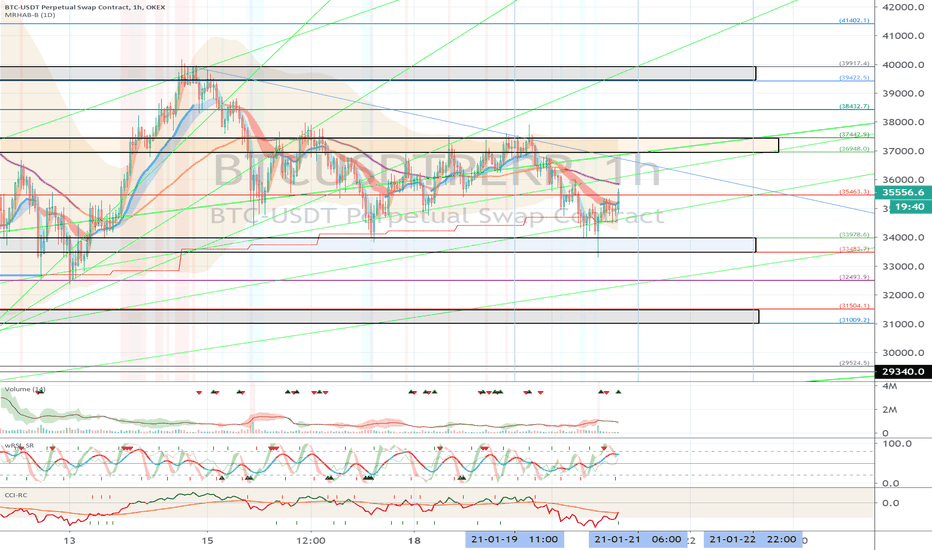Select the orange zone rectangle near 37000
This screenshot has height=550, width=932.
pyautogui.click(x=389, y=145)
